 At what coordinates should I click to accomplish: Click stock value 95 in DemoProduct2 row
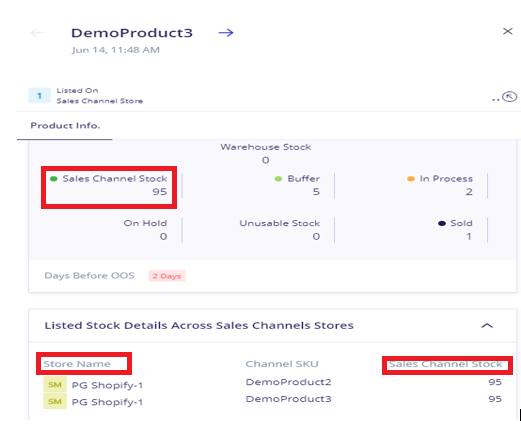point(495,382)
